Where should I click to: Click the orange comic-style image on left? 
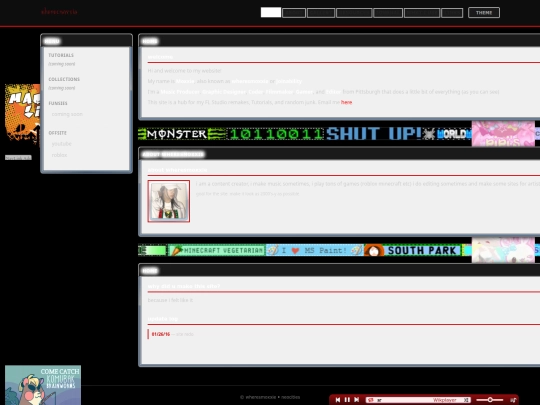click(22, 115)
